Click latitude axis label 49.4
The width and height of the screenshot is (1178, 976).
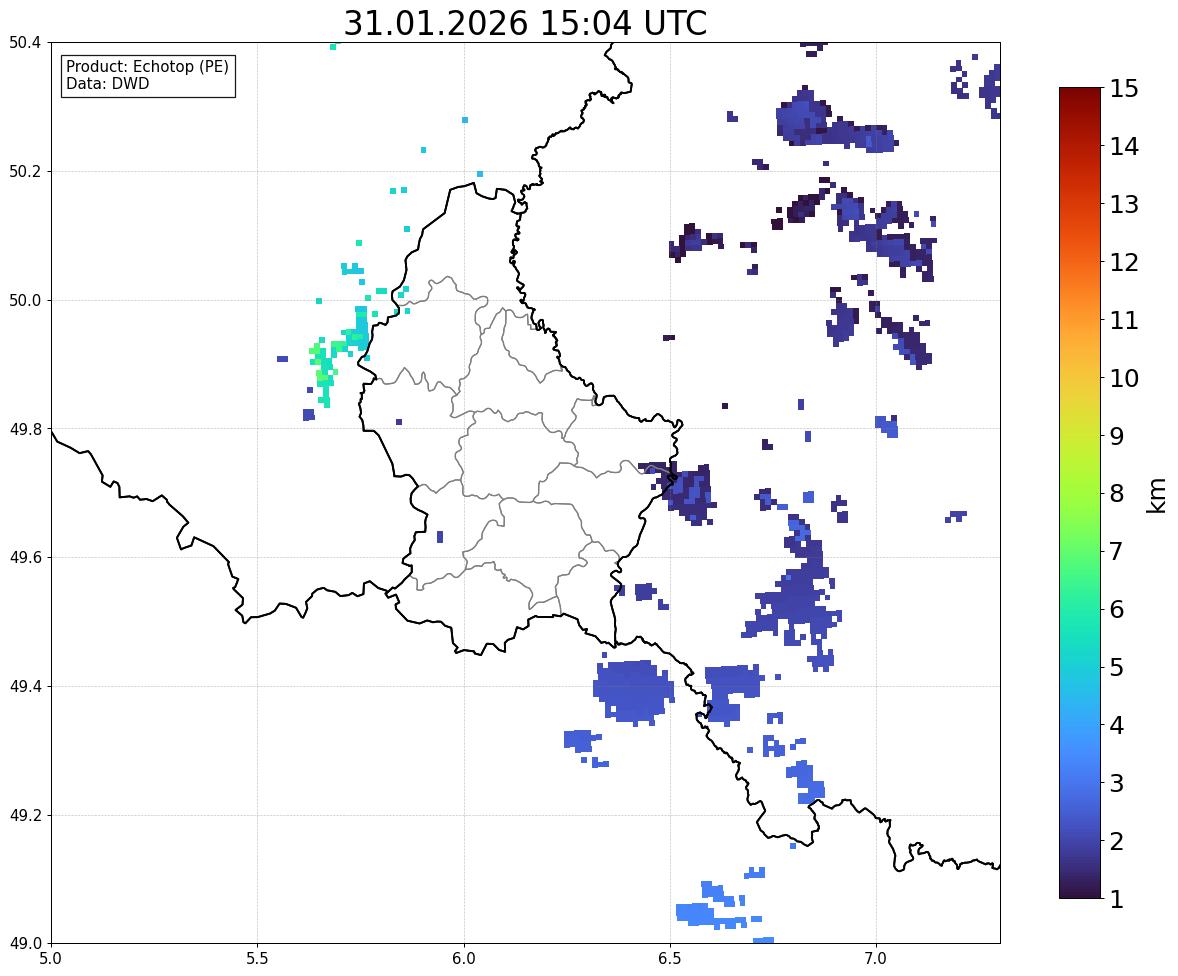pyautogui.click(x=25, y=687)
